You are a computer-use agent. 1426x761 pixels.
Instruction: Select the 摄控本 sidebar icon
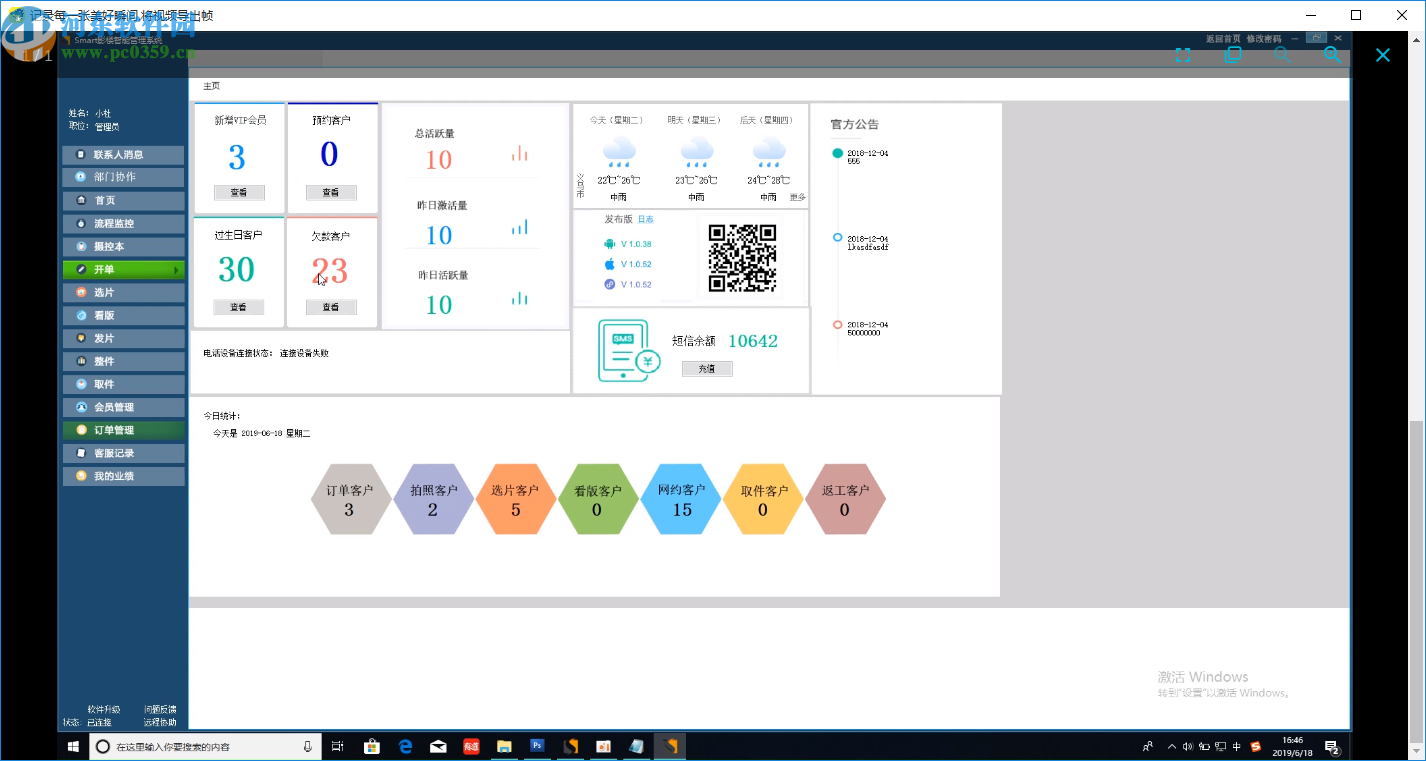coord(122,246)
